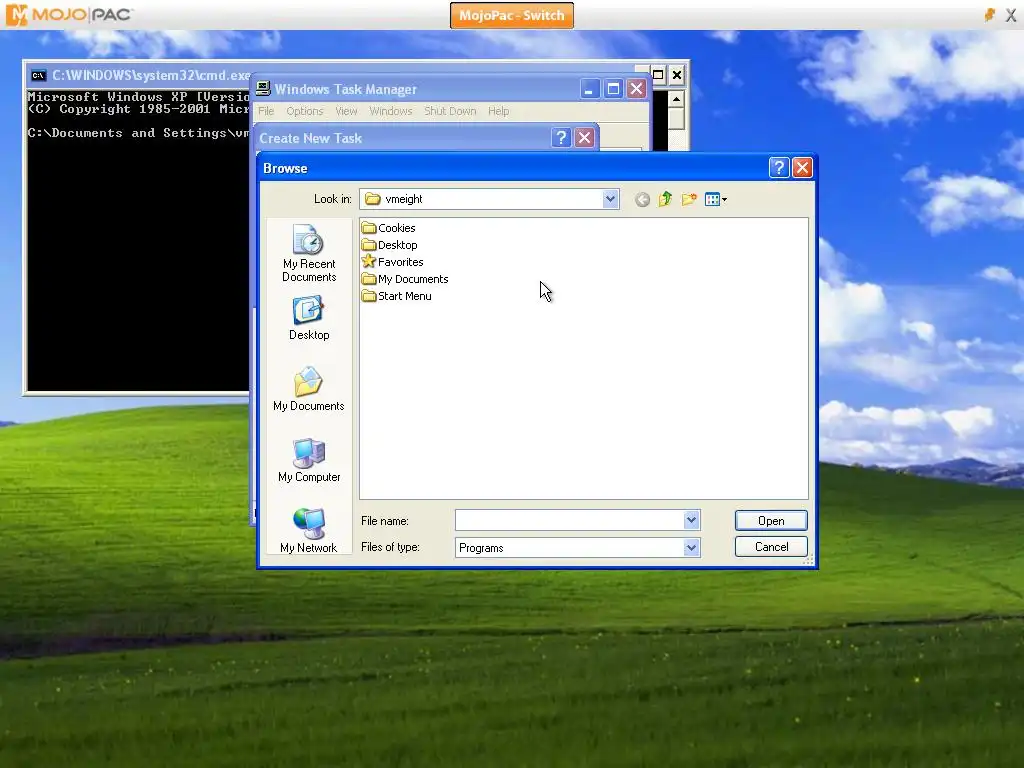
Task: Select the Favorites star folder
Action: (392, 262)
